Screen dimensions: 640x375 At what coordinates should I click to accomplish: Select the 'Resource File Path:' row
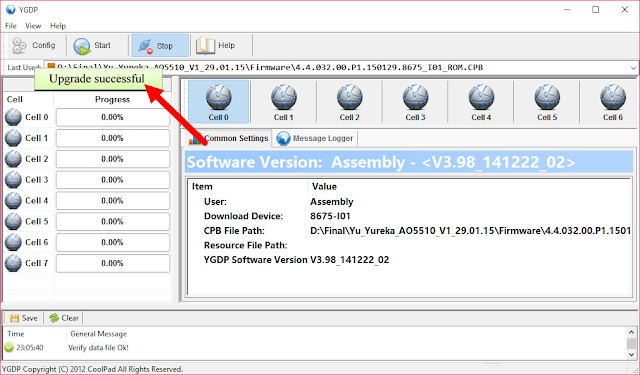click(409, 245)
